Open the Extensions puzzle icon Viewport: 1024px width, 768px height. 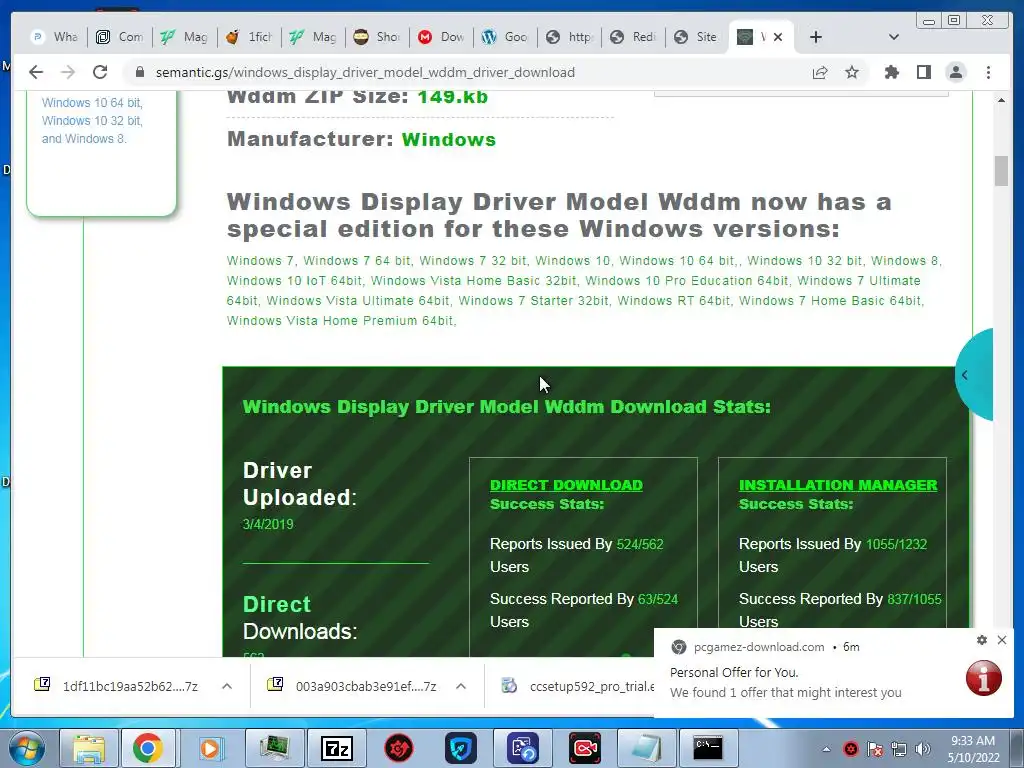(x=891, y=72)
